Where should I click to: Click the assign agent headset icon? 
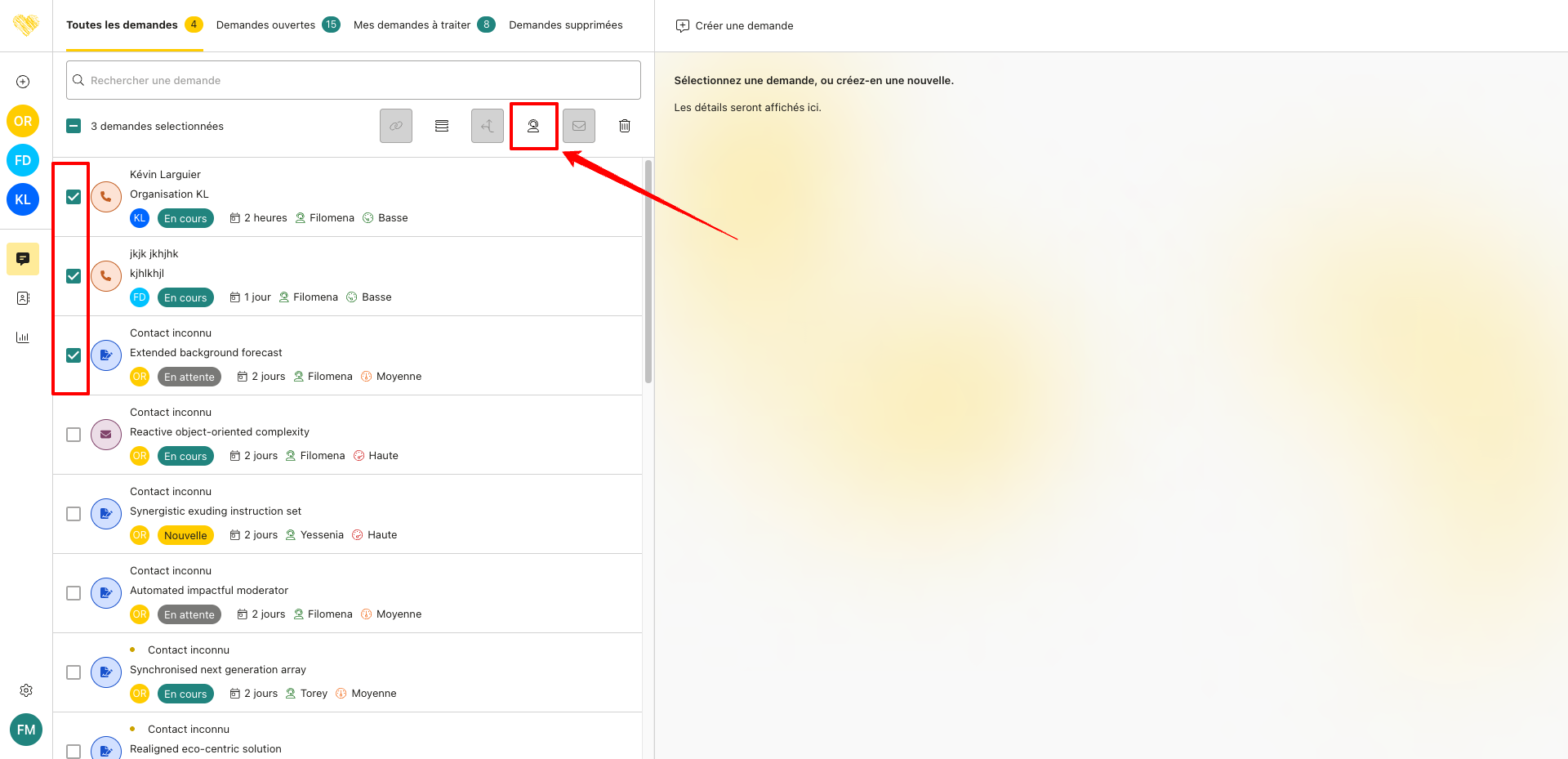tap(533, 126)
